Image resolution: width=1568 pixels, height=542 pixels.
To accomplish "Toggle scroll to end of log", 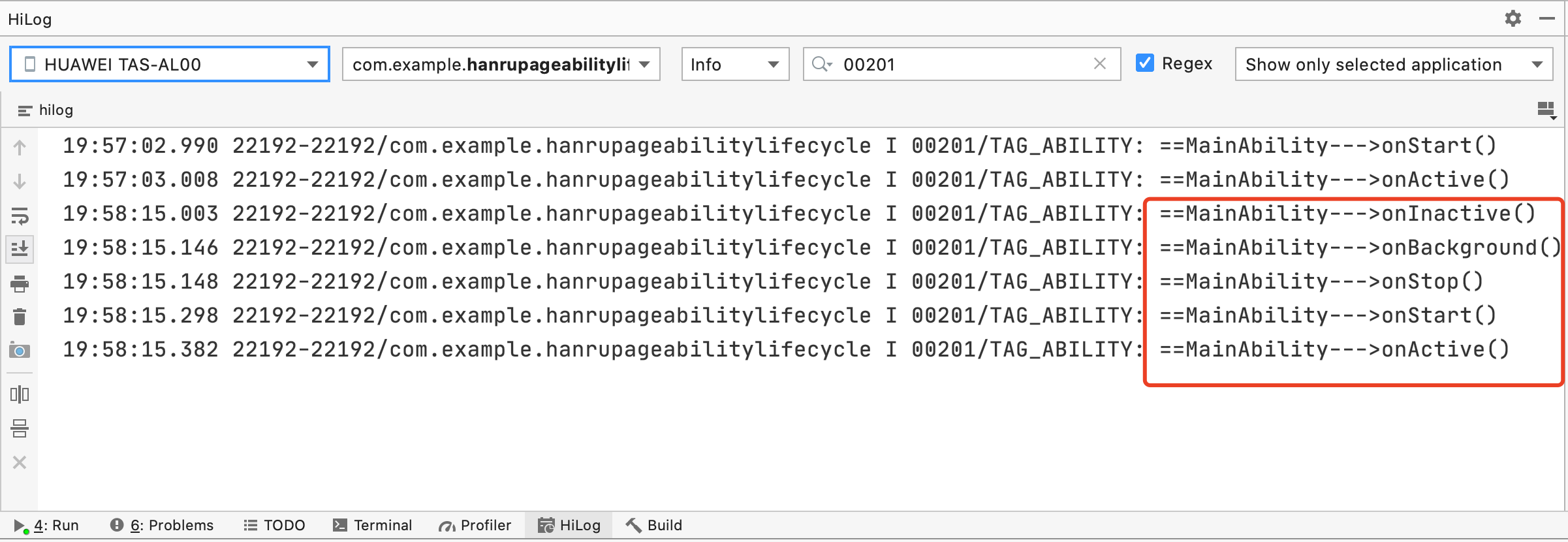I will (20, 249).
